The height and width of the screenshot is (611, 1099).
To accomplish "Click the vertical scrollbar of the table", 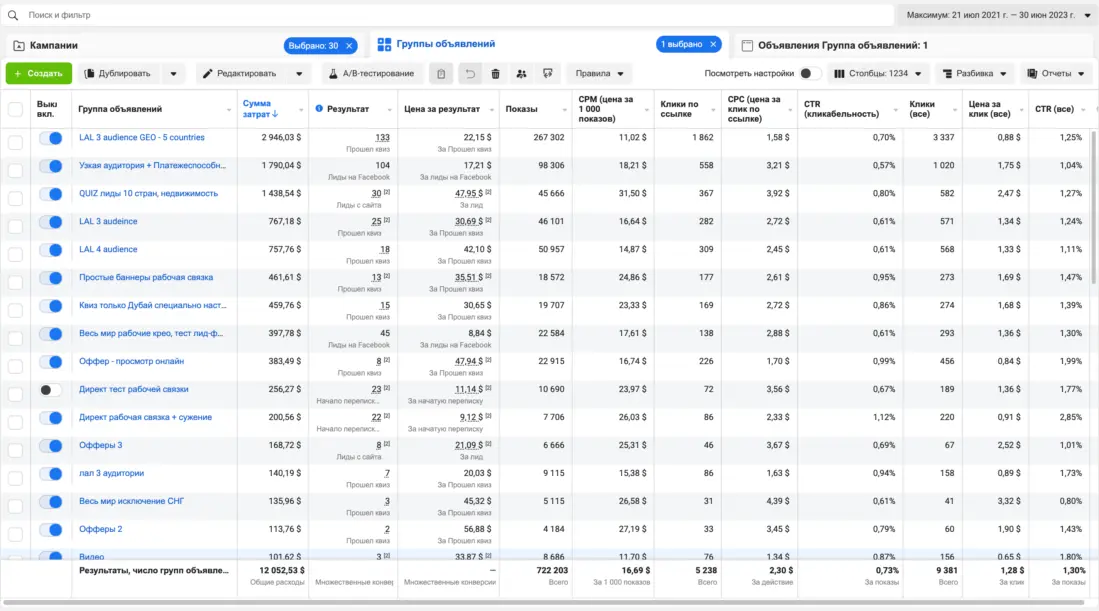I will pyautogui.click(x=1094, y=207).
